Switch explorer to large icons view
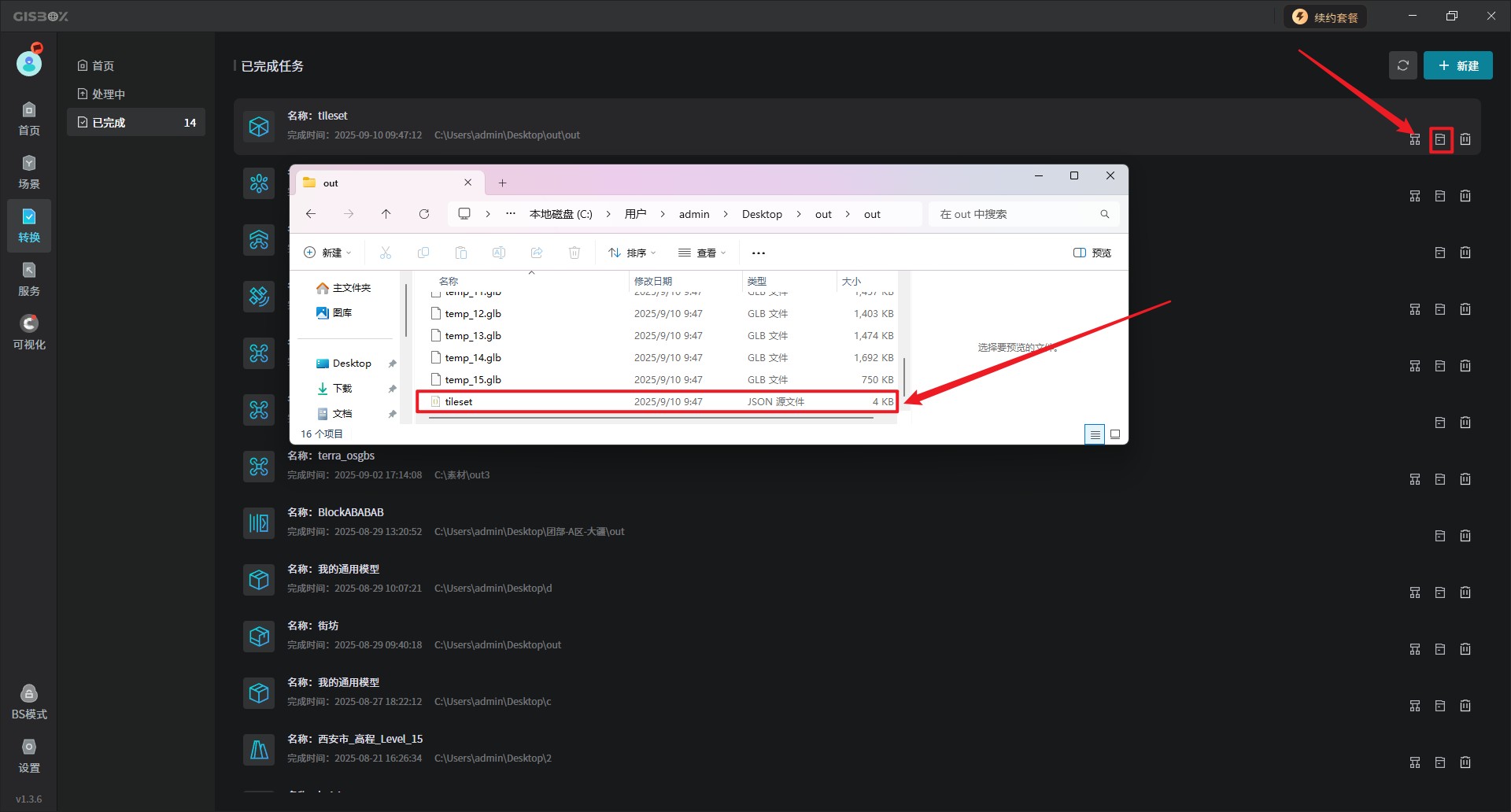This screenshot has height=812, width=1511. pos(1115,434)
